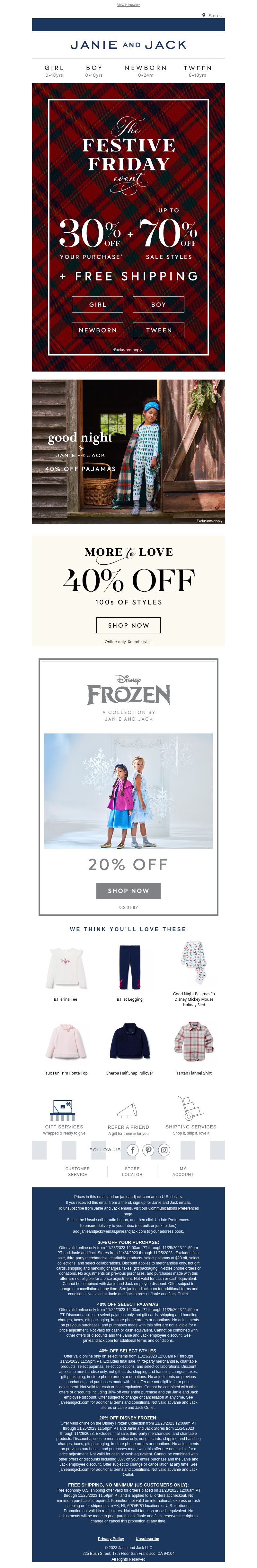Viewport: 257px width, 1568px height.
Task: Open View in browser link
Action: point(128,5)
